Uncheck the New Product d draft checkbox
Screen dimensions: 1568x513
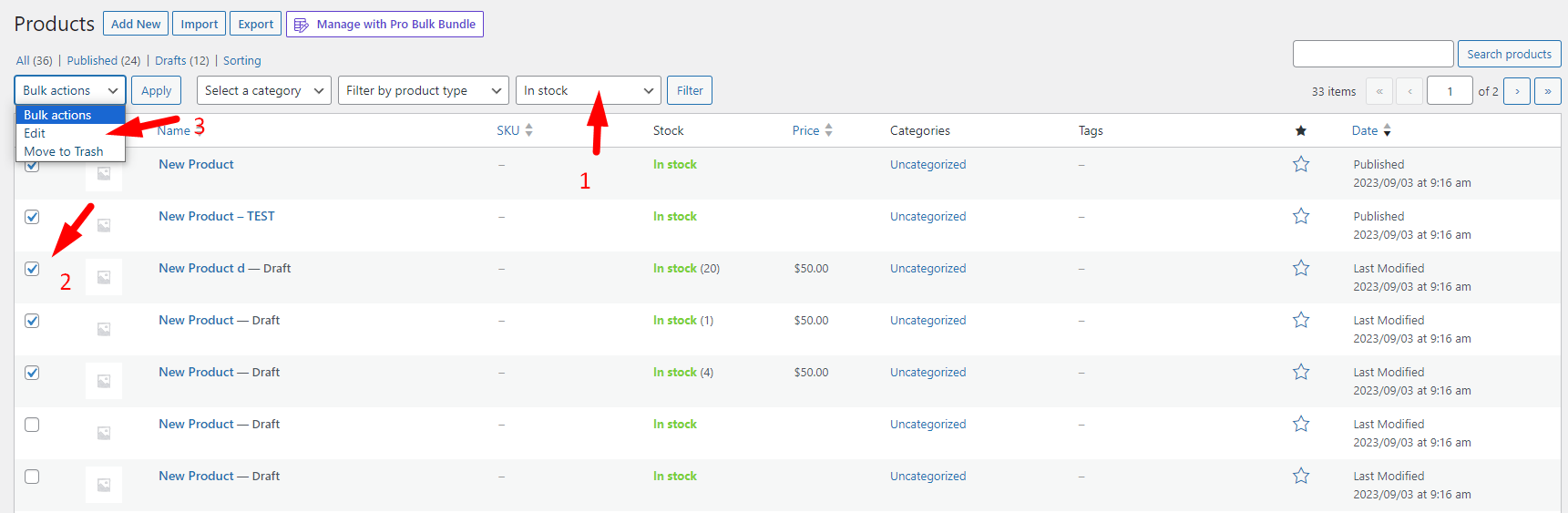[x=32, y=269]
